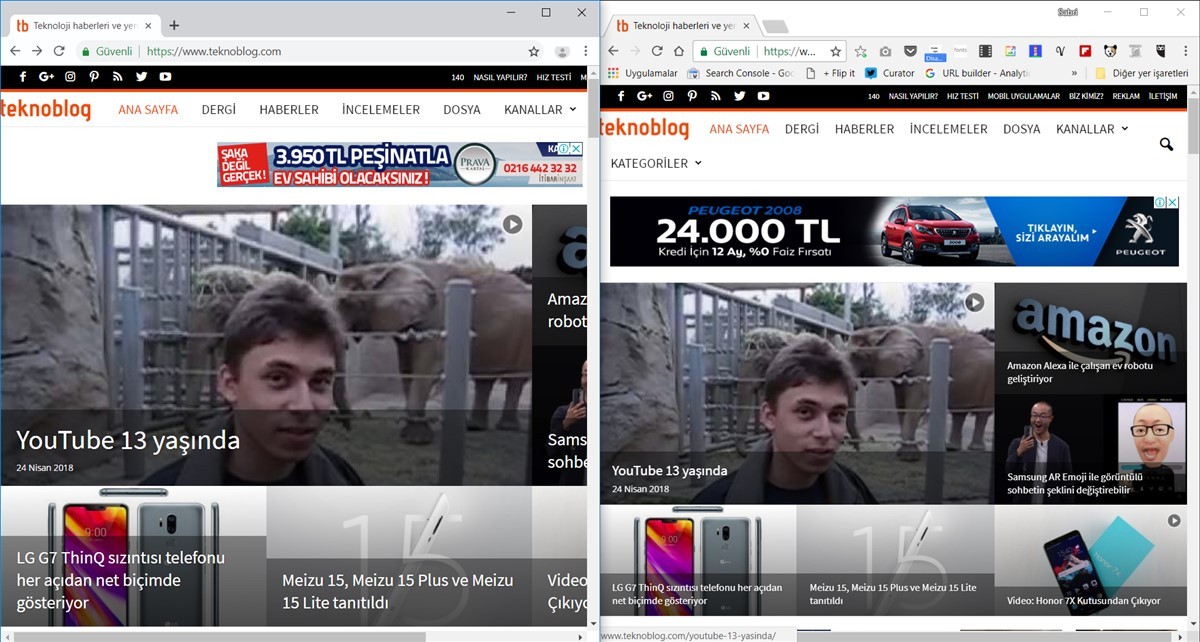Reload the page in the left window
1200x642 pixels.
[x=59, y=51]
